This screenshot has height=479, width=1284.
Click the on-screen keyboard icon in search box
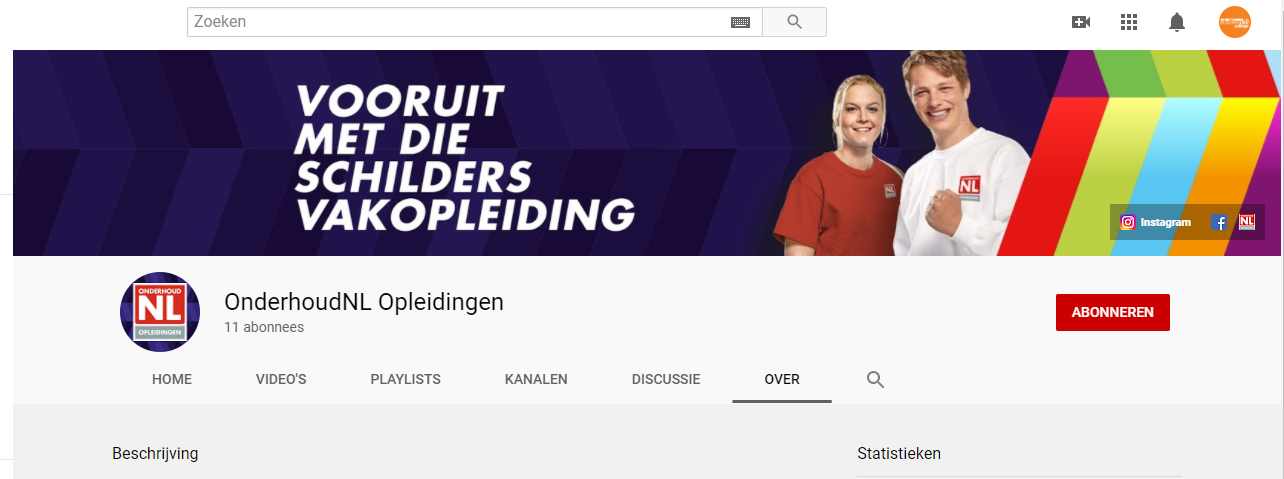point(740,22)
